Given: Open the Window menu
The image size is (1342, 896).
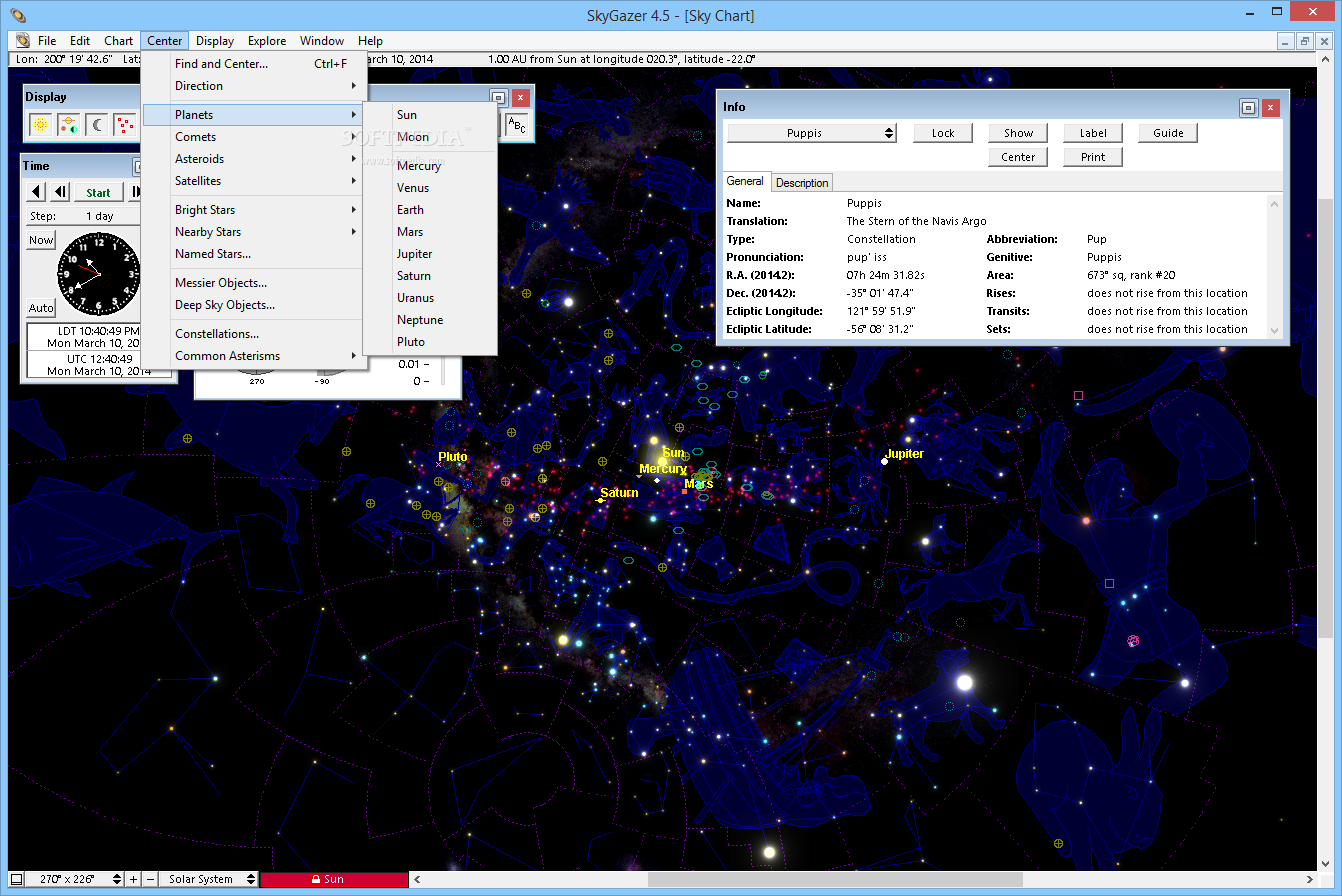Looking at the screenshot, I should pyautogui.click(x=322, y=41).
